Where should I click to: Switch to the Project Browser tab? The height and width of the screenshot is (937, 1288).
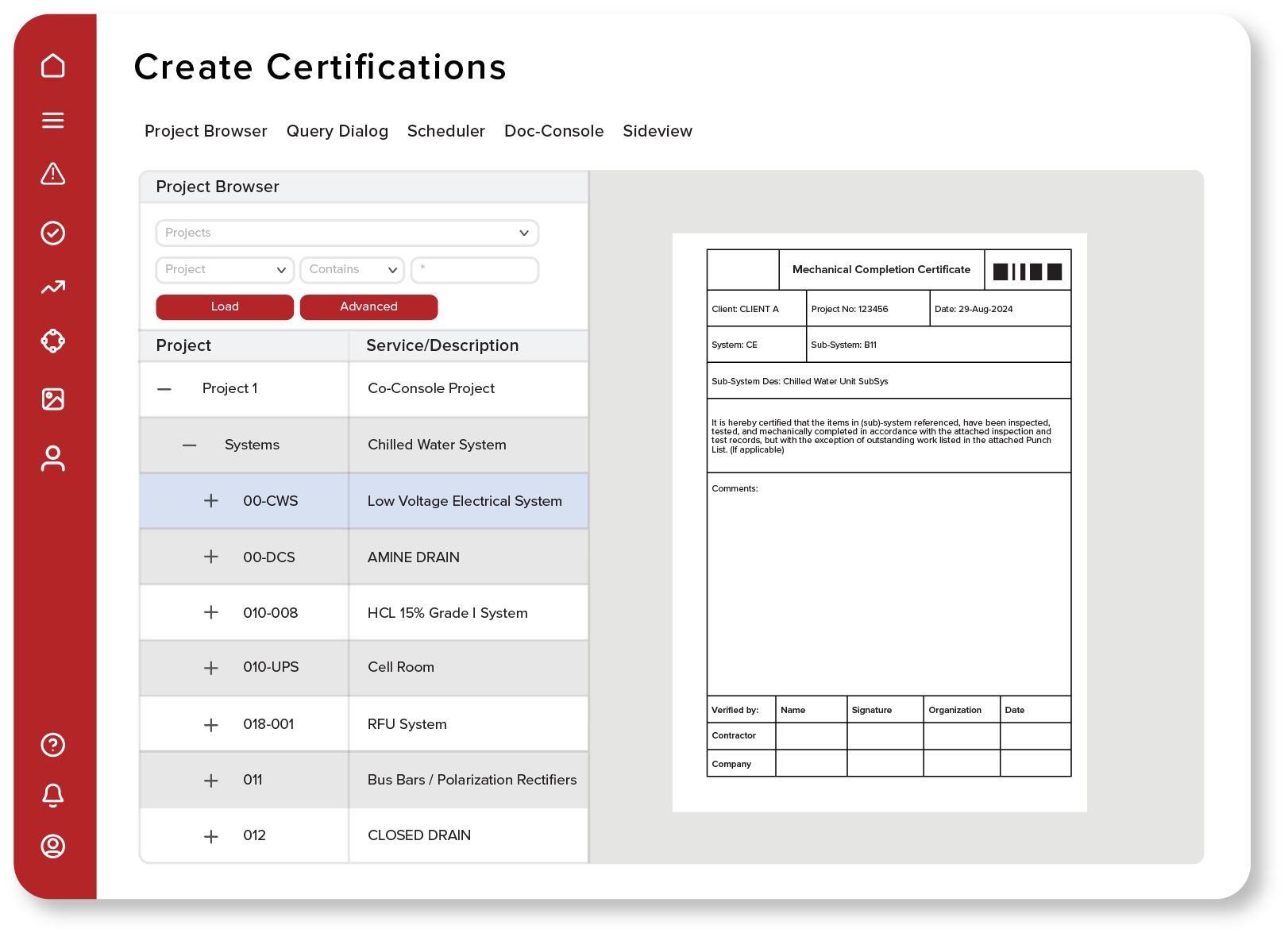click(x=206, y=131)
